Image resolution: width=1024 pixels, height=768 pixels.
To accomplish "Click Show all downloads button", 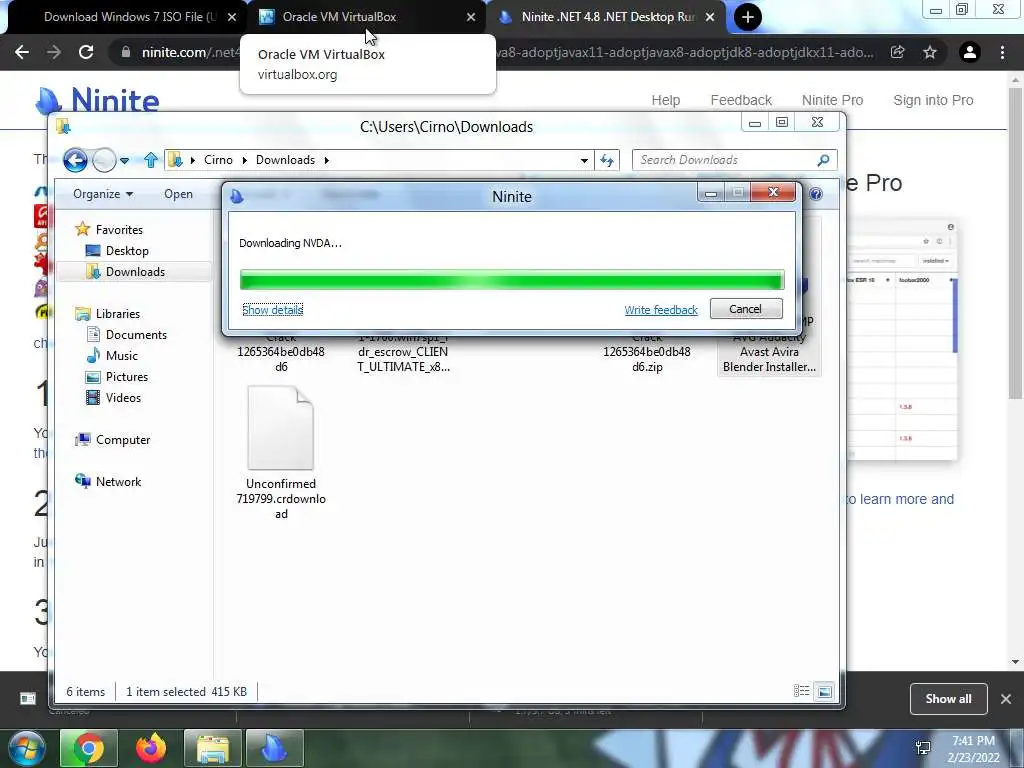I will tap(948, 699).
